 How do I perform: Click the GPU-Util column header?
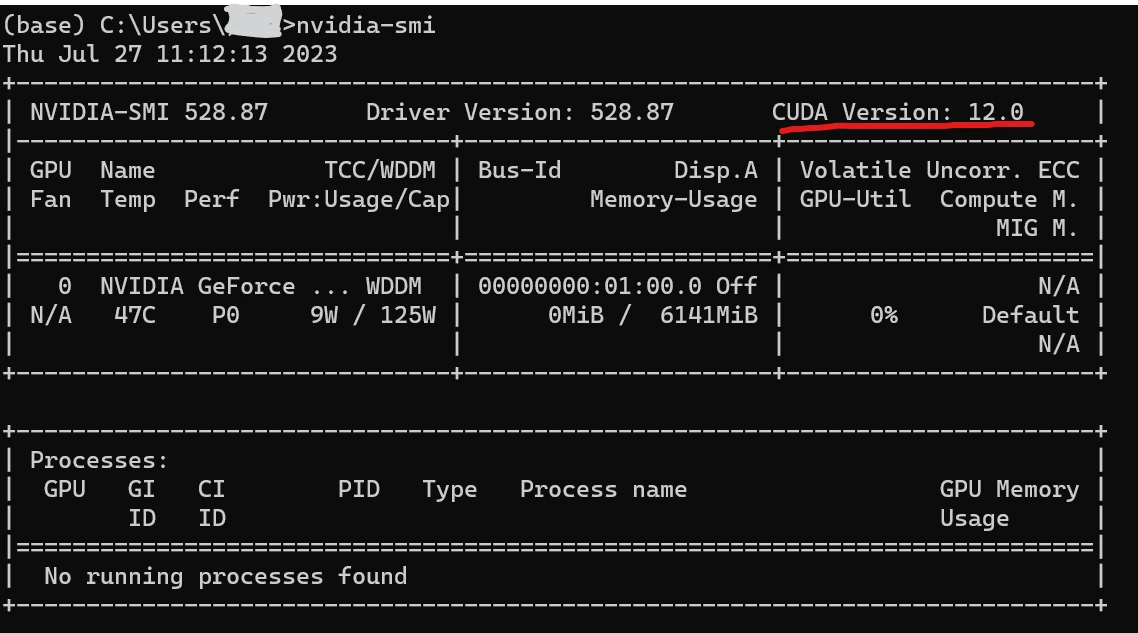point(855,199)
